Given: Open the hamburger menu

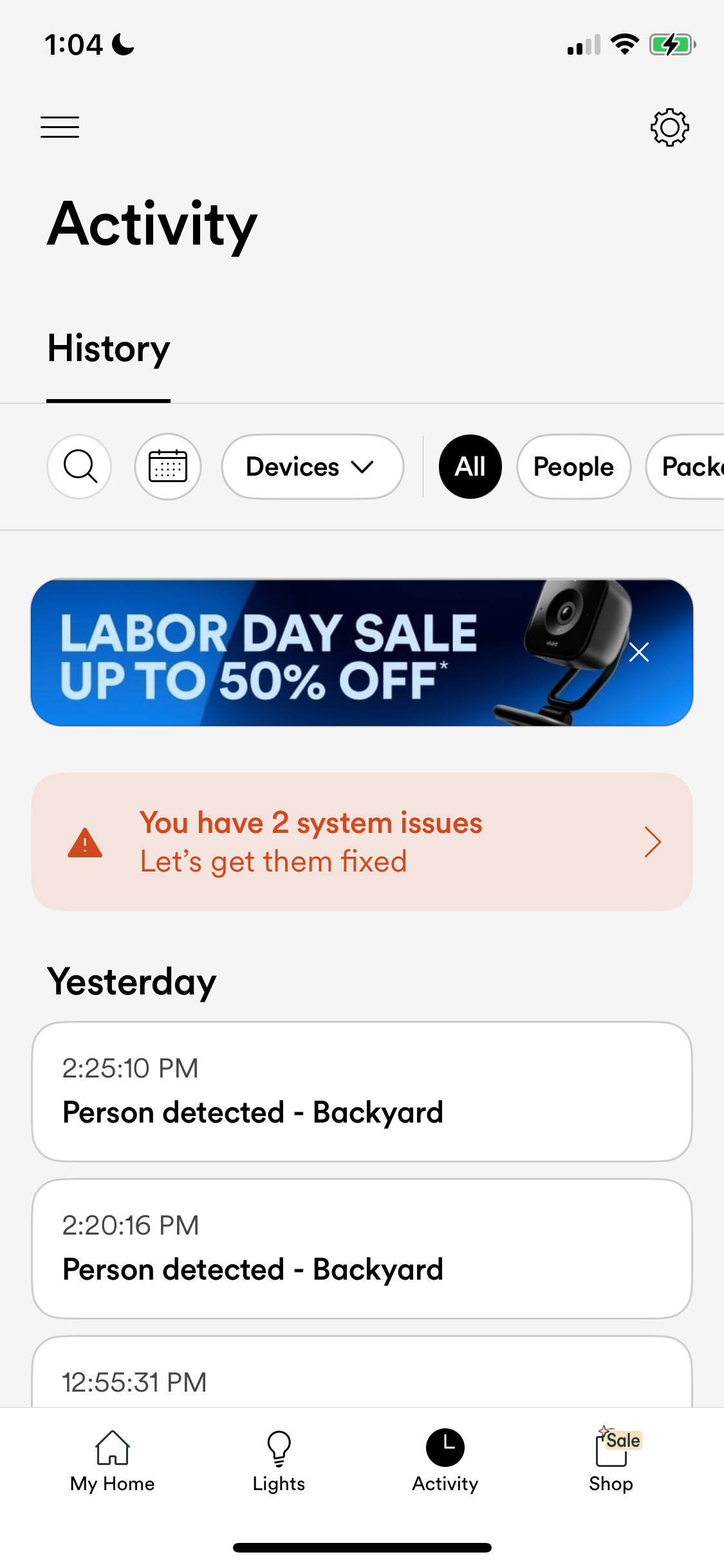Looking at the screenshot, I should pyautogui.click(x=60, y=127).
